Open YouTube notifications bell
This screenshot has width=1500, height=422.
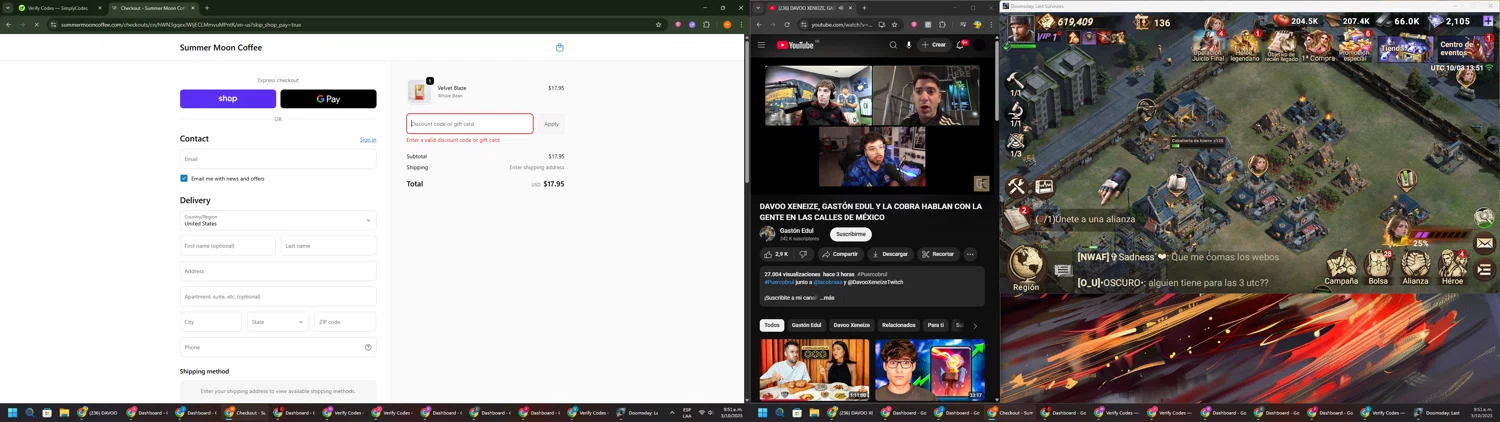960,45
